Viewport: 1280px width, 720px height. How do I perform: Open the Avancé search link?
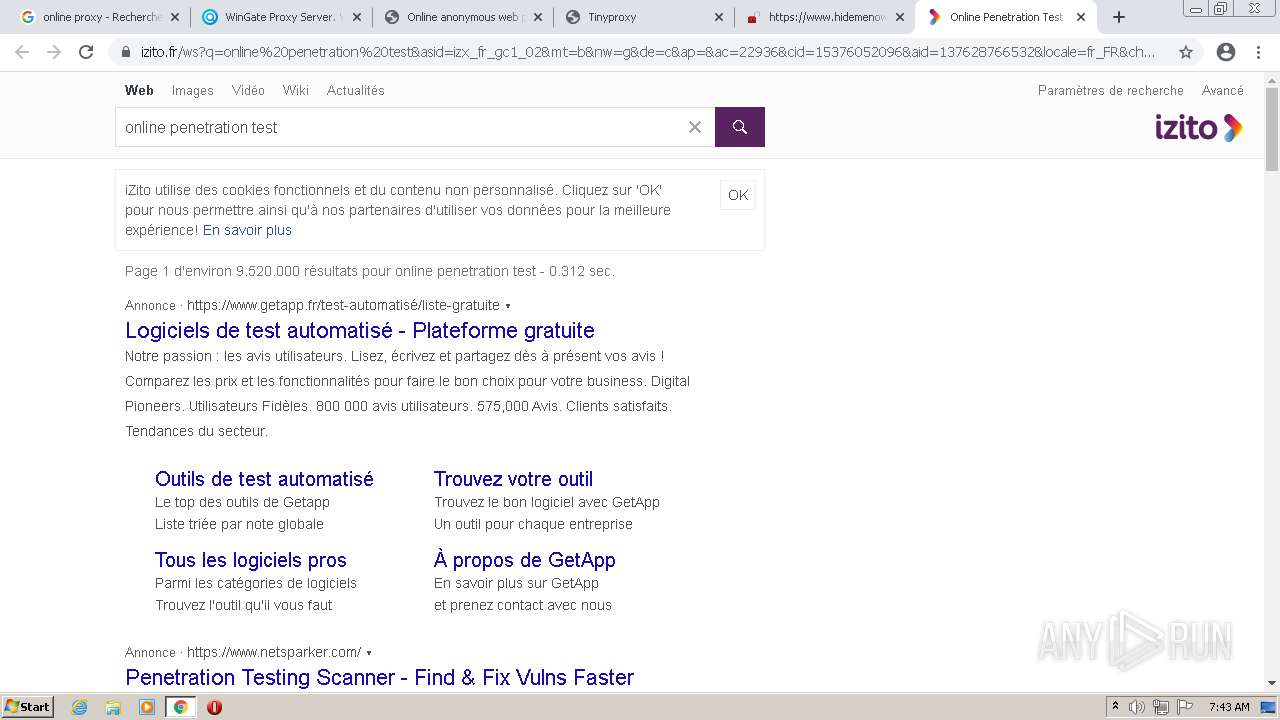(x=1222, y=90)
